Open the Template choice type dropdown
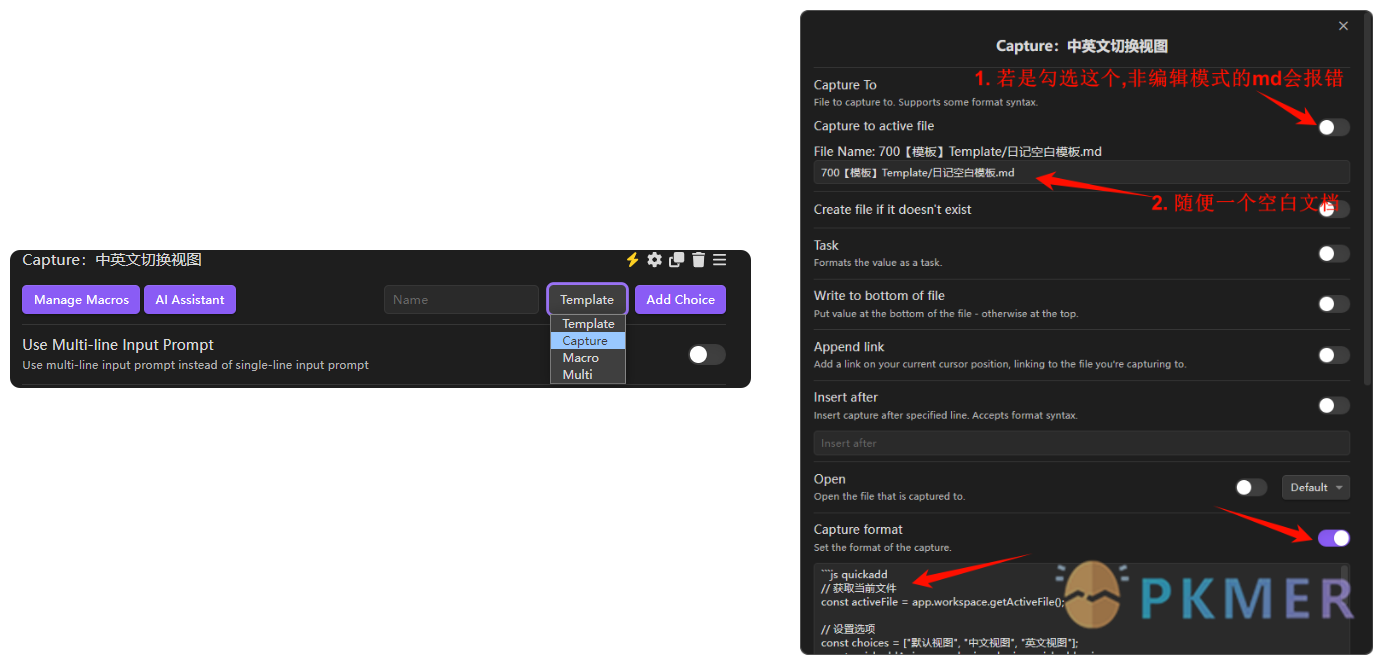The width and height of the screenshot is (1383, 665). click(587, 300)
